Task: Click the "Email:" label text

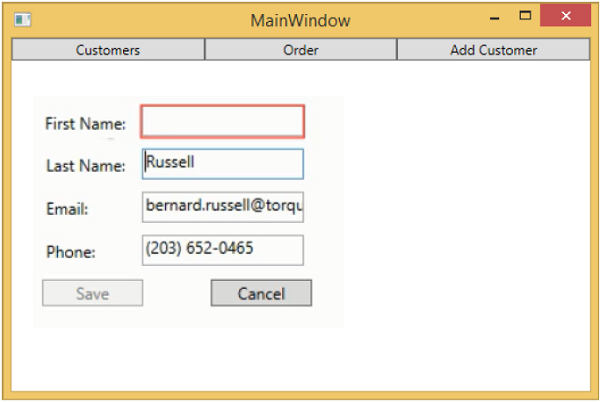Action: (68, 209)
